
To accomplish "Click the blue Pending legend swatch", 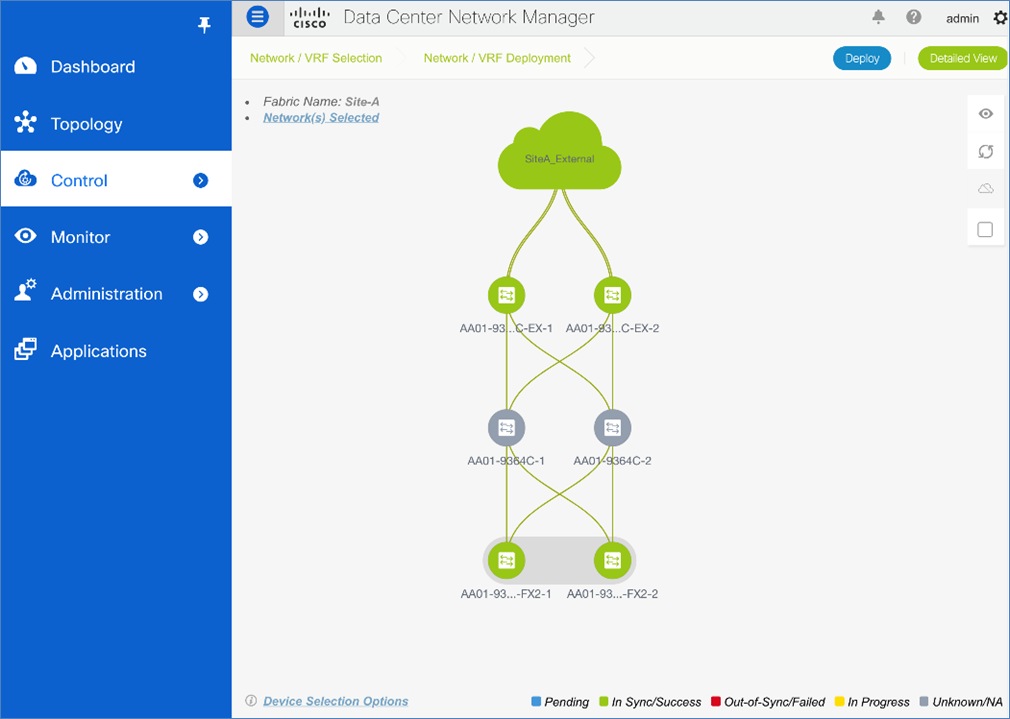I will point(536,701).
